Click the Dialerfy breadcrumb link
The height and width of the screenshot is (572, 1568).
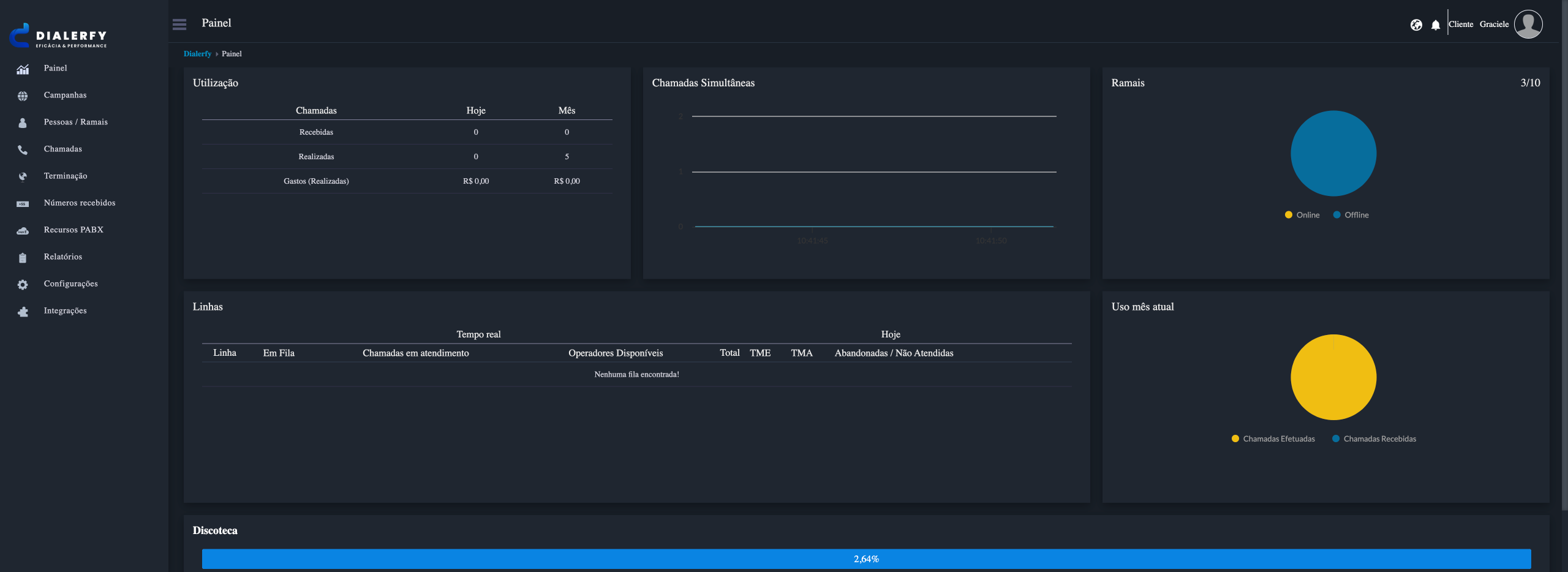(197, 54)
